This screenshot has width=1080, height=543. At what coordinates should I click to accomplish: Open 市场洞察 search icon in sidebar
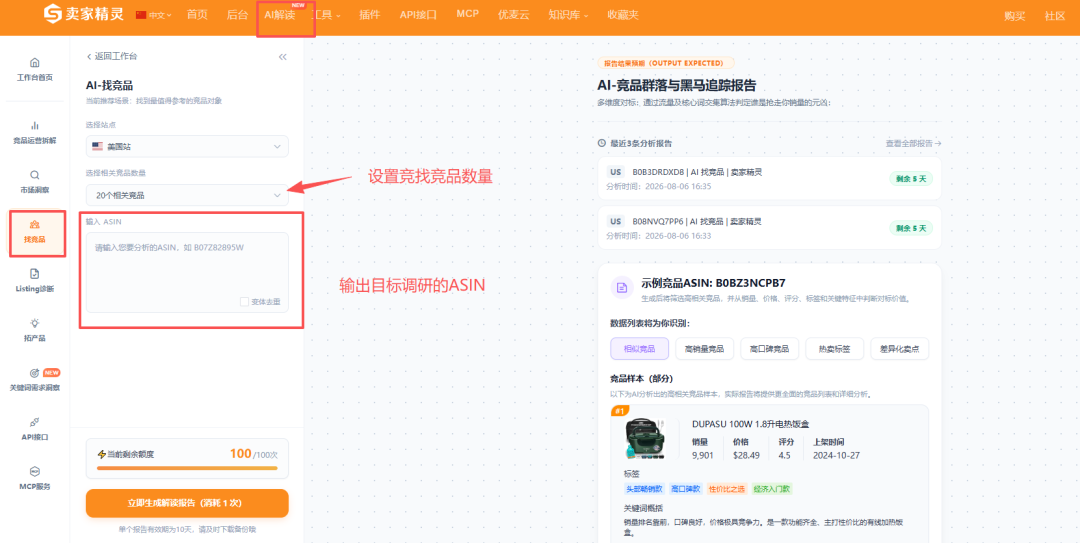(x=34, y=175)
